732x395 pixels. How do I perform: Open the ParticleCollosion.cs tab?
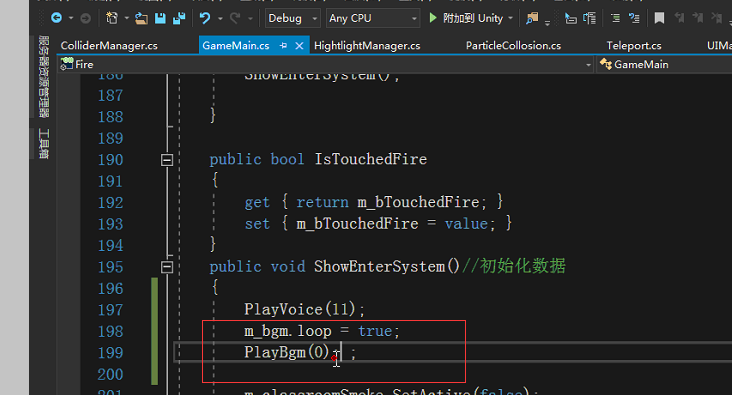click(x=513, y=46)
